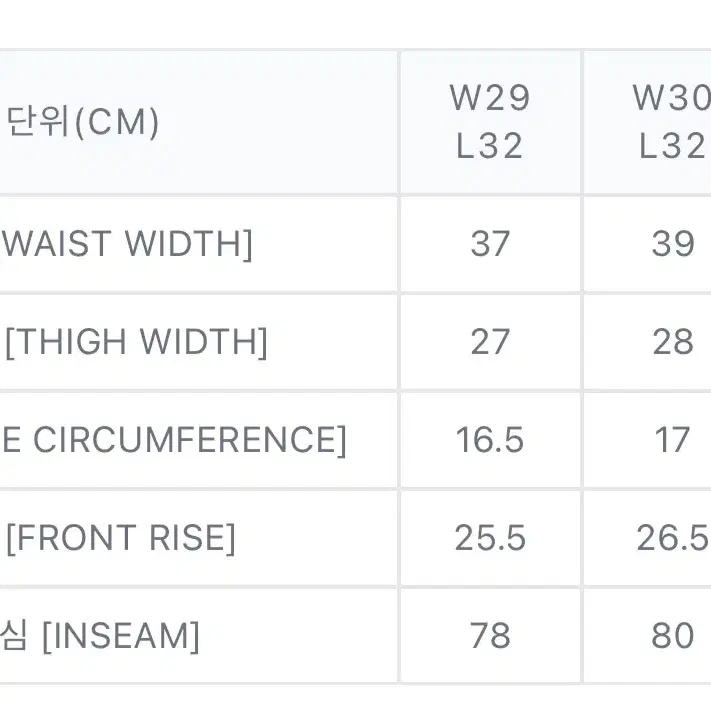711x711 pixels.
Task: Click the INSEAM row label
Action: 99,636
